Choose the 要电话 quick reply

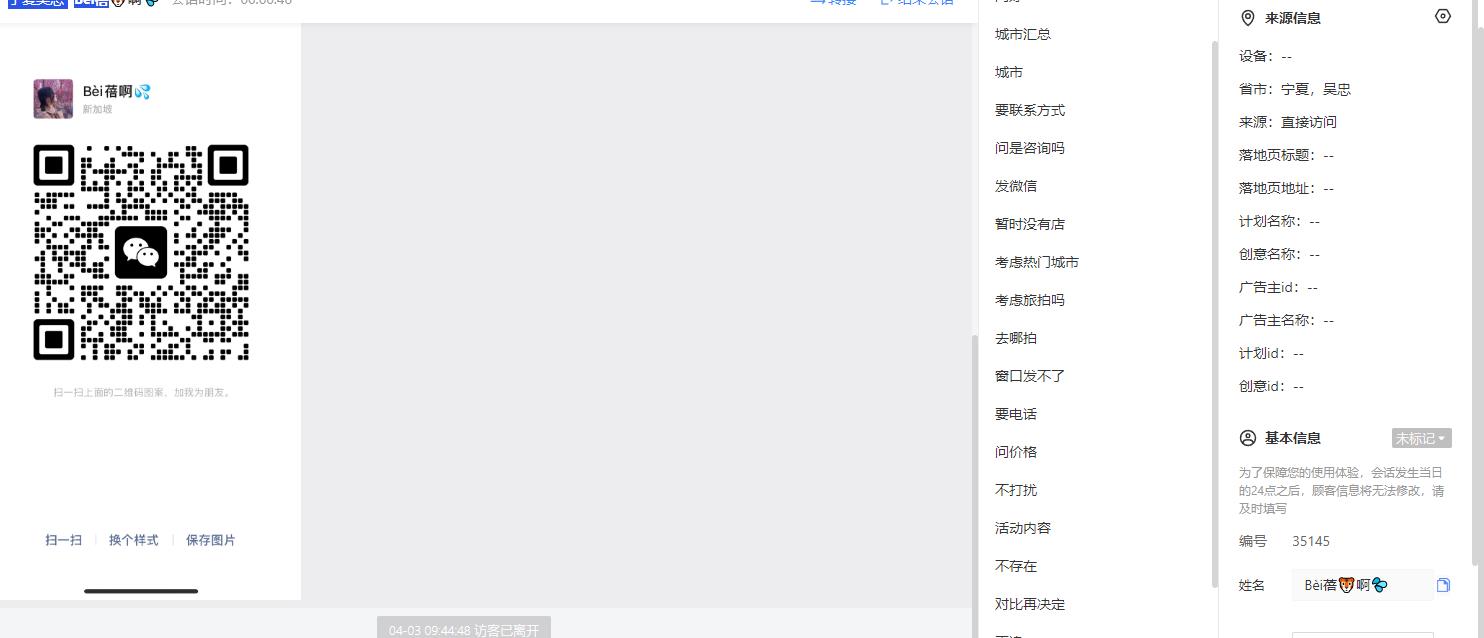pos(1016,414)
